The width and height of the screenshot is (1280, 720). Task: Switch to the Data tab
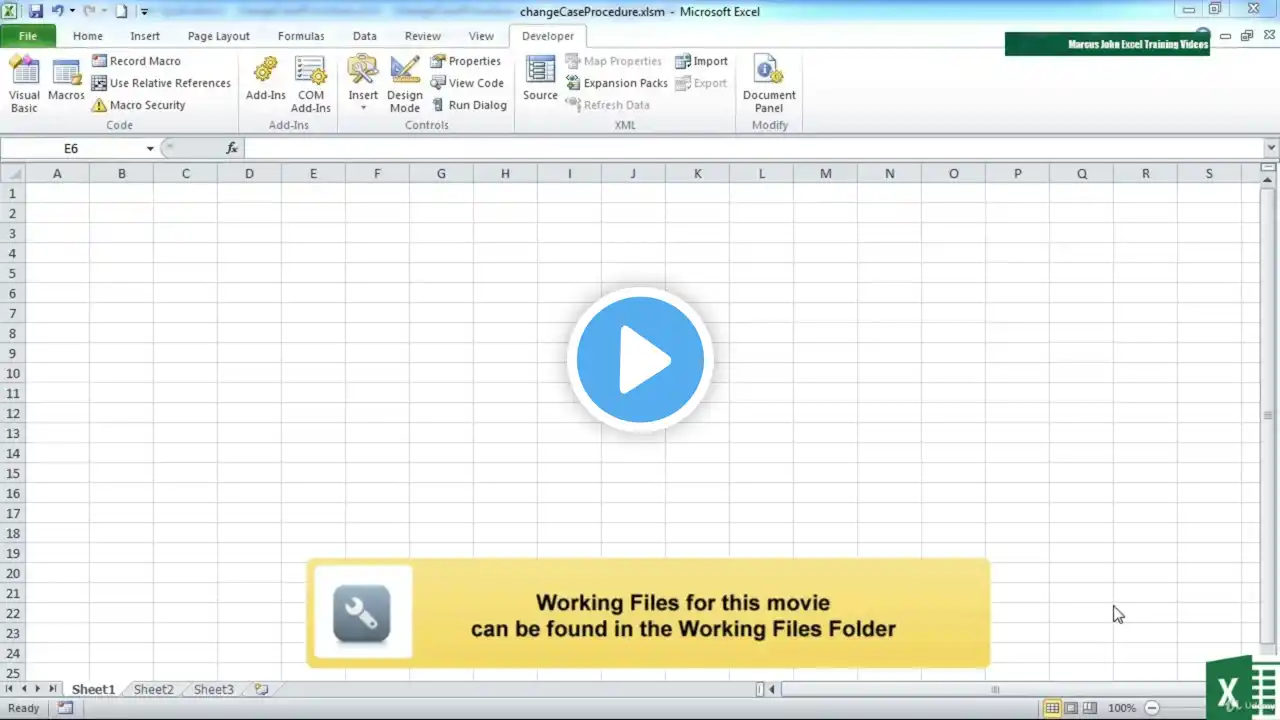(x=365, y=36)
